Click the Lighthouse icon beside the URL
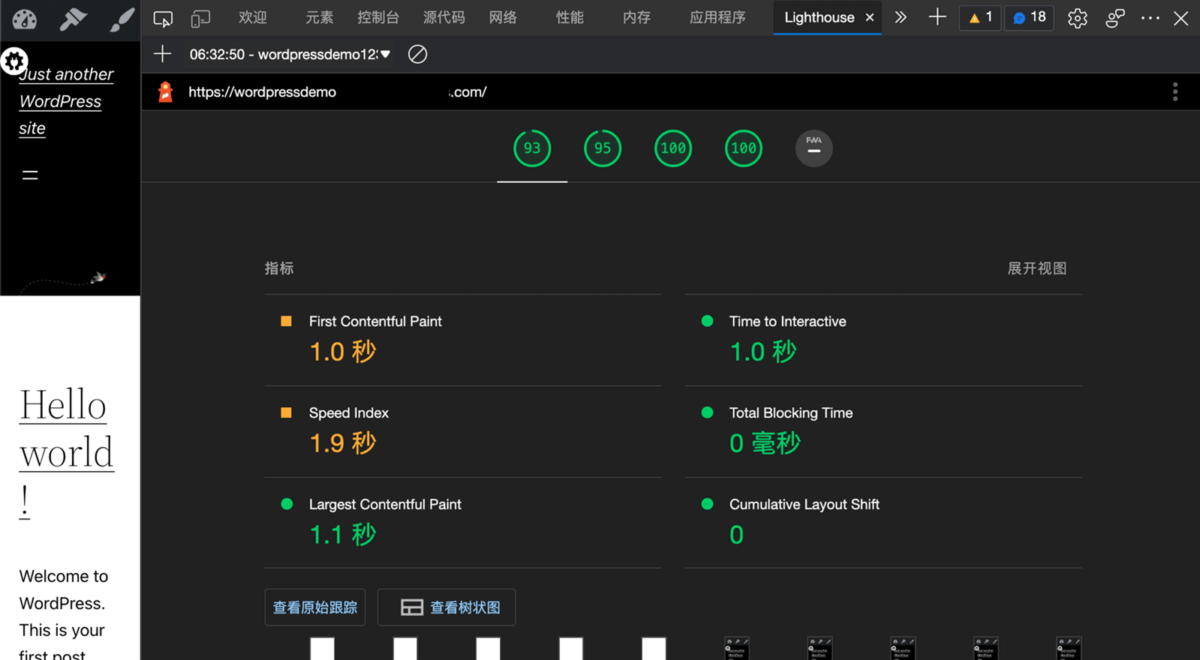 click(x=165, y=91)
